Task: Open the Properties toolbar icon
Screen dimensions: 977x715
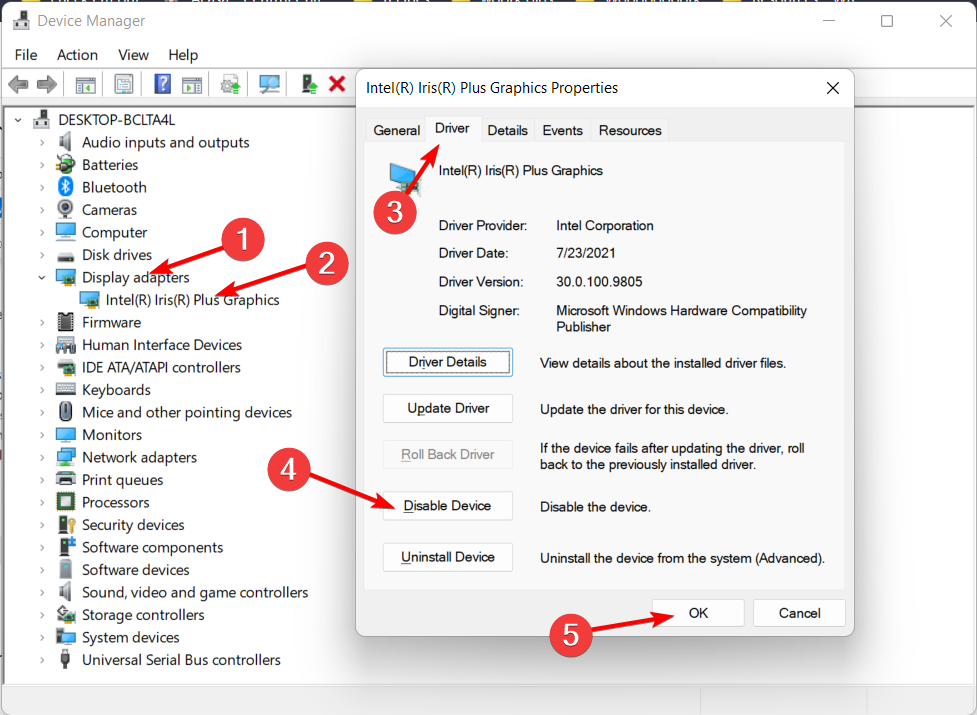Action: [x=124, y=84]
